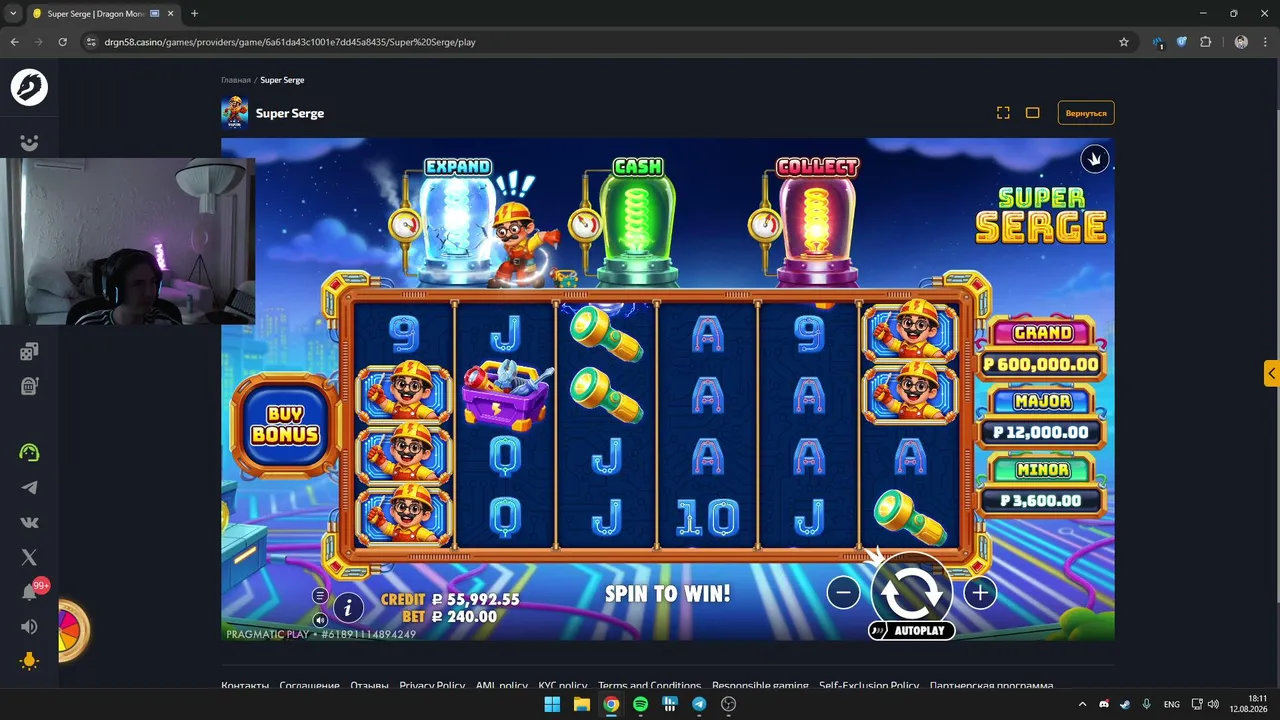Viewport: 1280px width, 720px height.
Task: Open the X (Twitter) icon in the sidebar
Action: pos(29,557)
